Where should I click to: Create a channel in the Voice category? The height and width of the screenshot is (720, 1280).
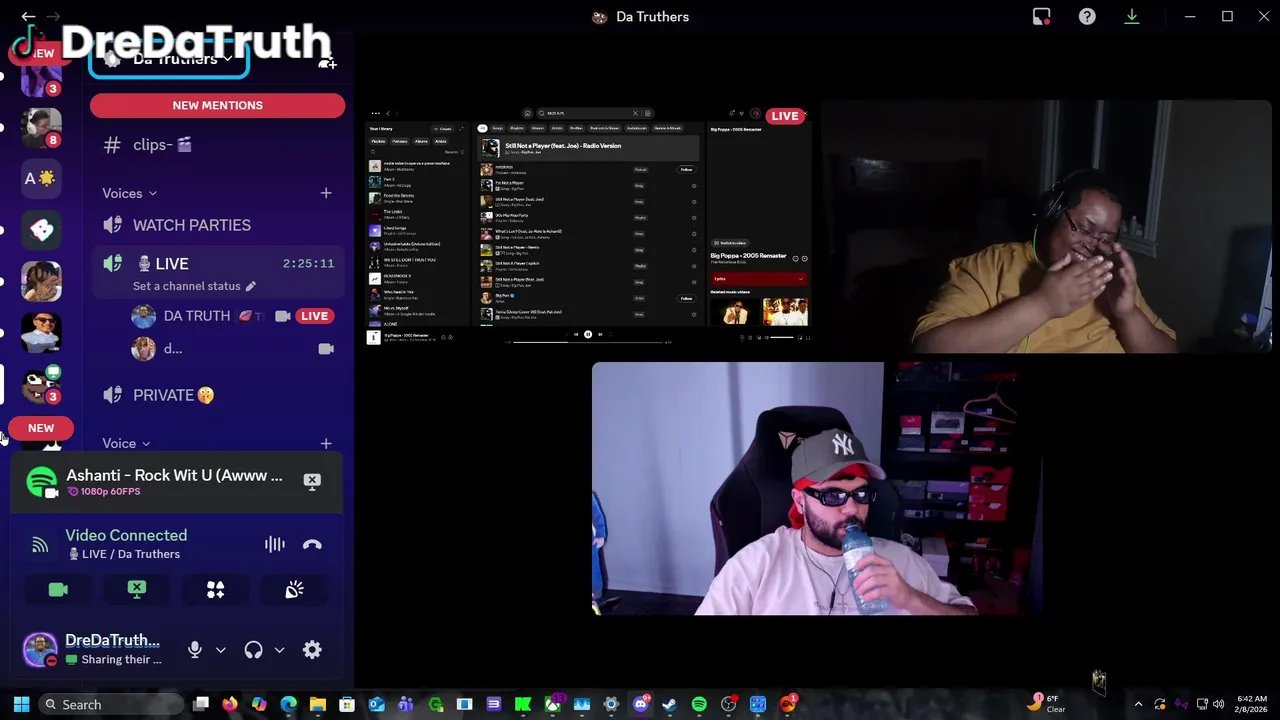click(x=326, y=443)
